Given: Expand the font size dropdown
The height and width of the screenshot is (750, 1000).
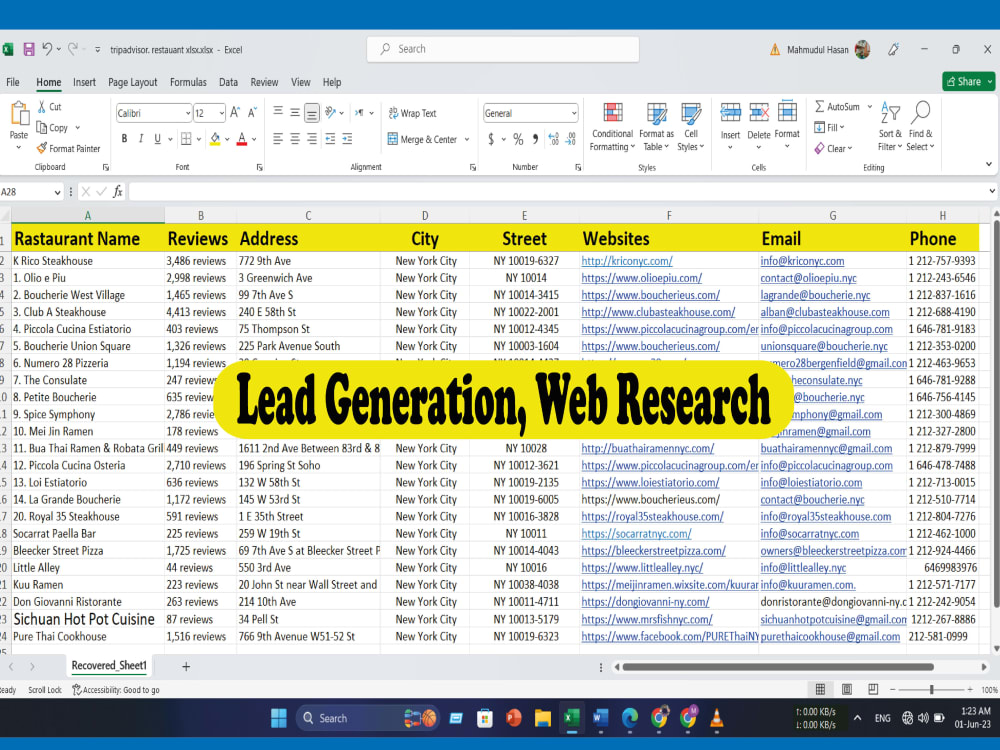Looking at the screenshot, I should click(x=221, y=114).
